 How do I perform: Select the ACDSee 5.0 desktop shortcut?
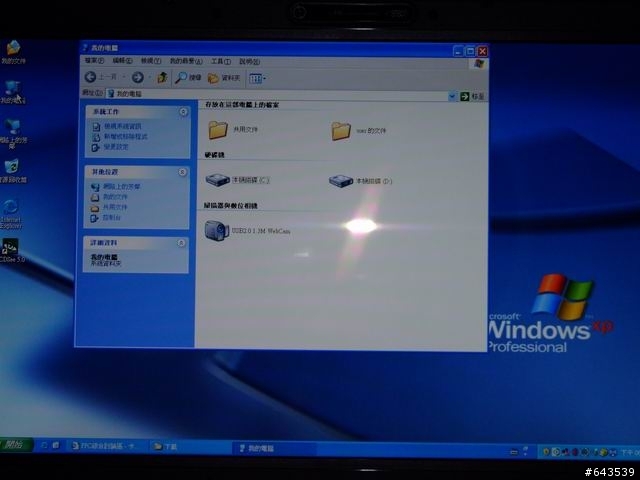(12, 251)
